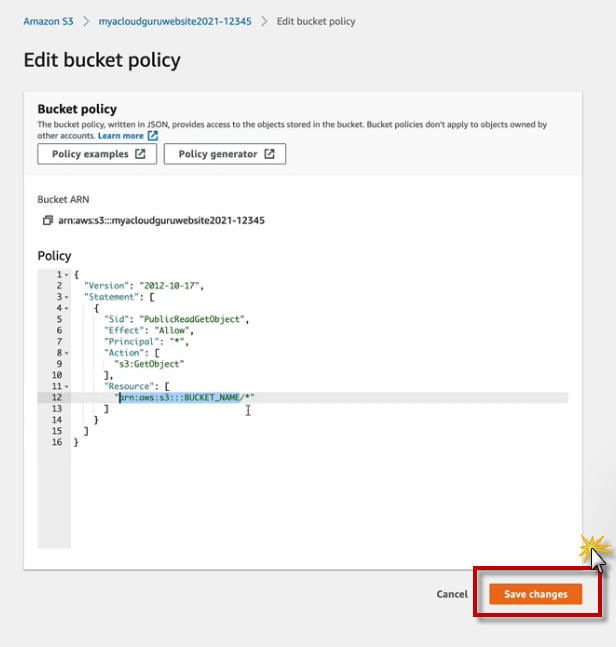Click external link icon beside Learn more
Viewport: 616px width, 647px height.
pos(153,136)
